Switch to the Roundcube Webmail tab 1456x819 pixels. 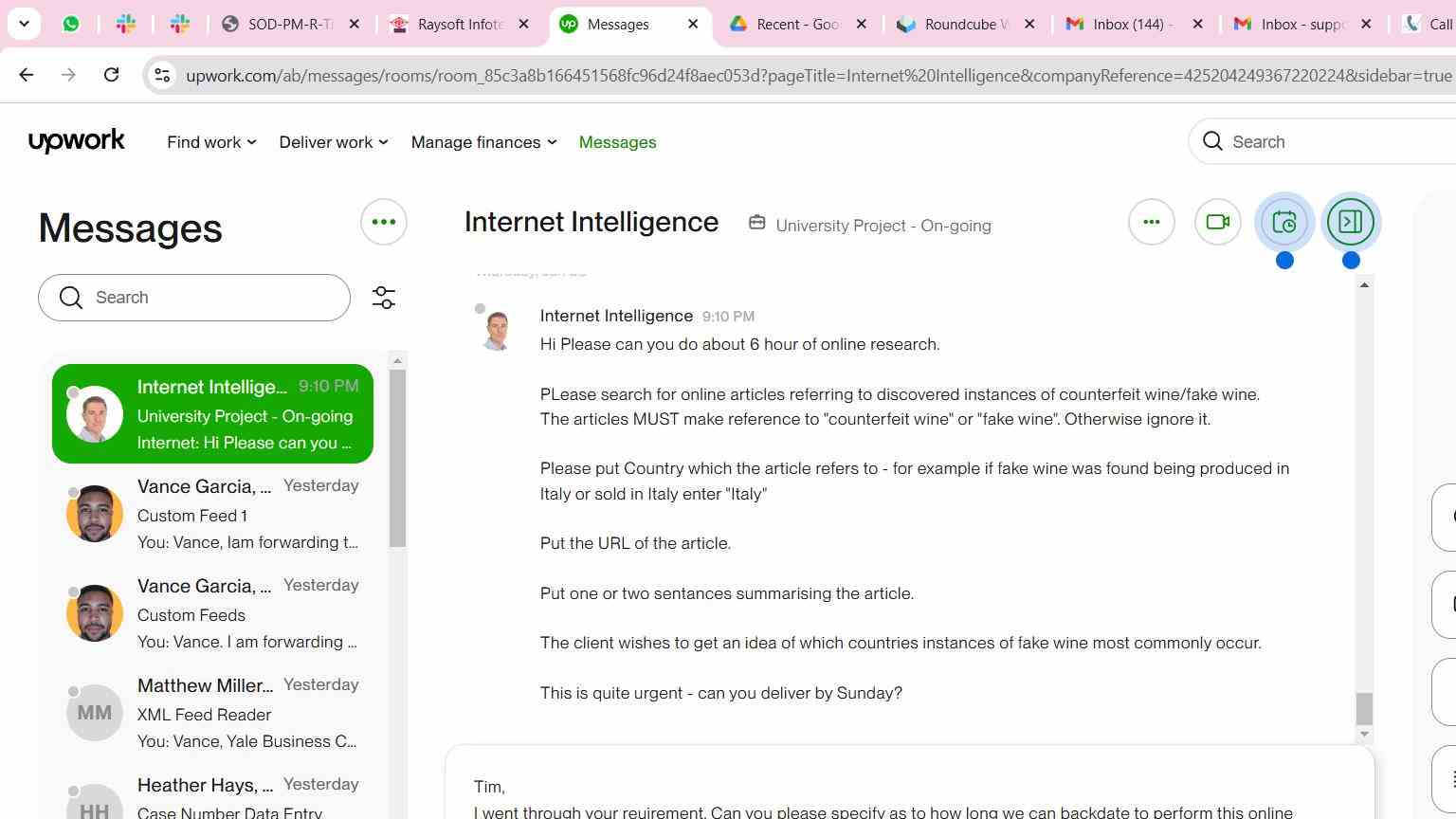coord(967,24)
